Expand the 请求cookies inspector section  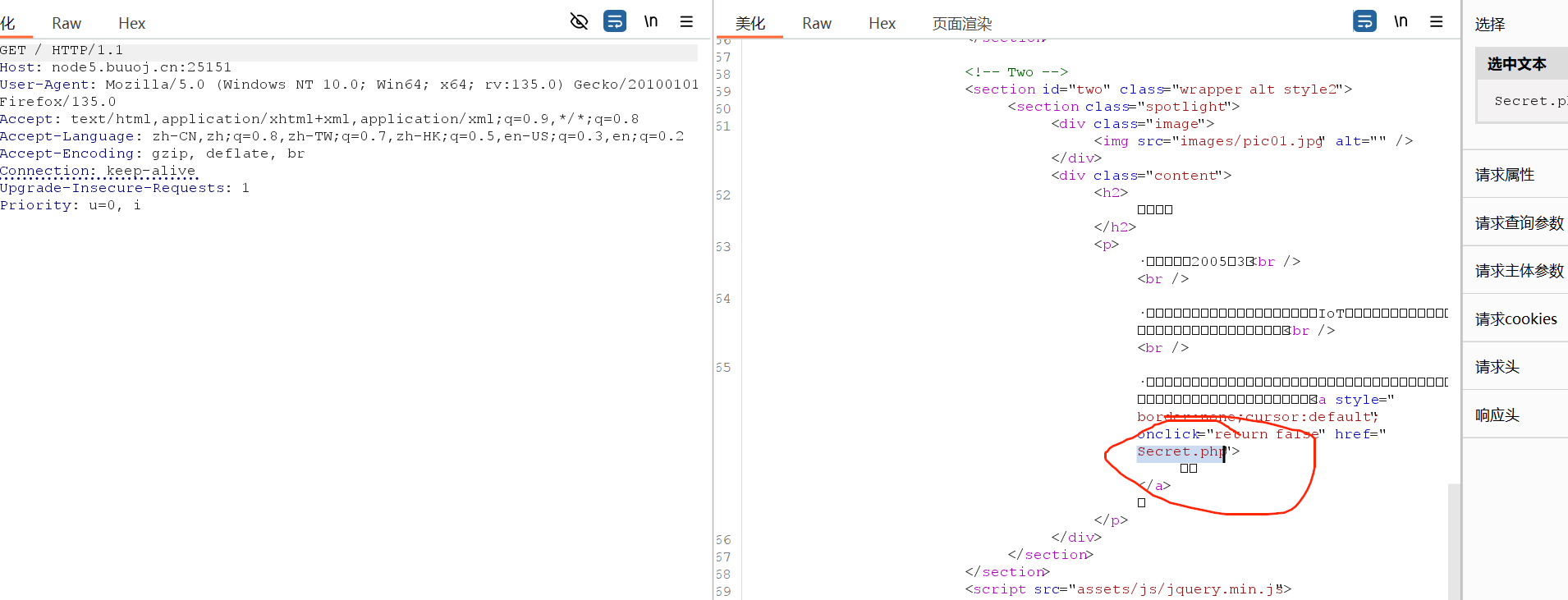1515,319
